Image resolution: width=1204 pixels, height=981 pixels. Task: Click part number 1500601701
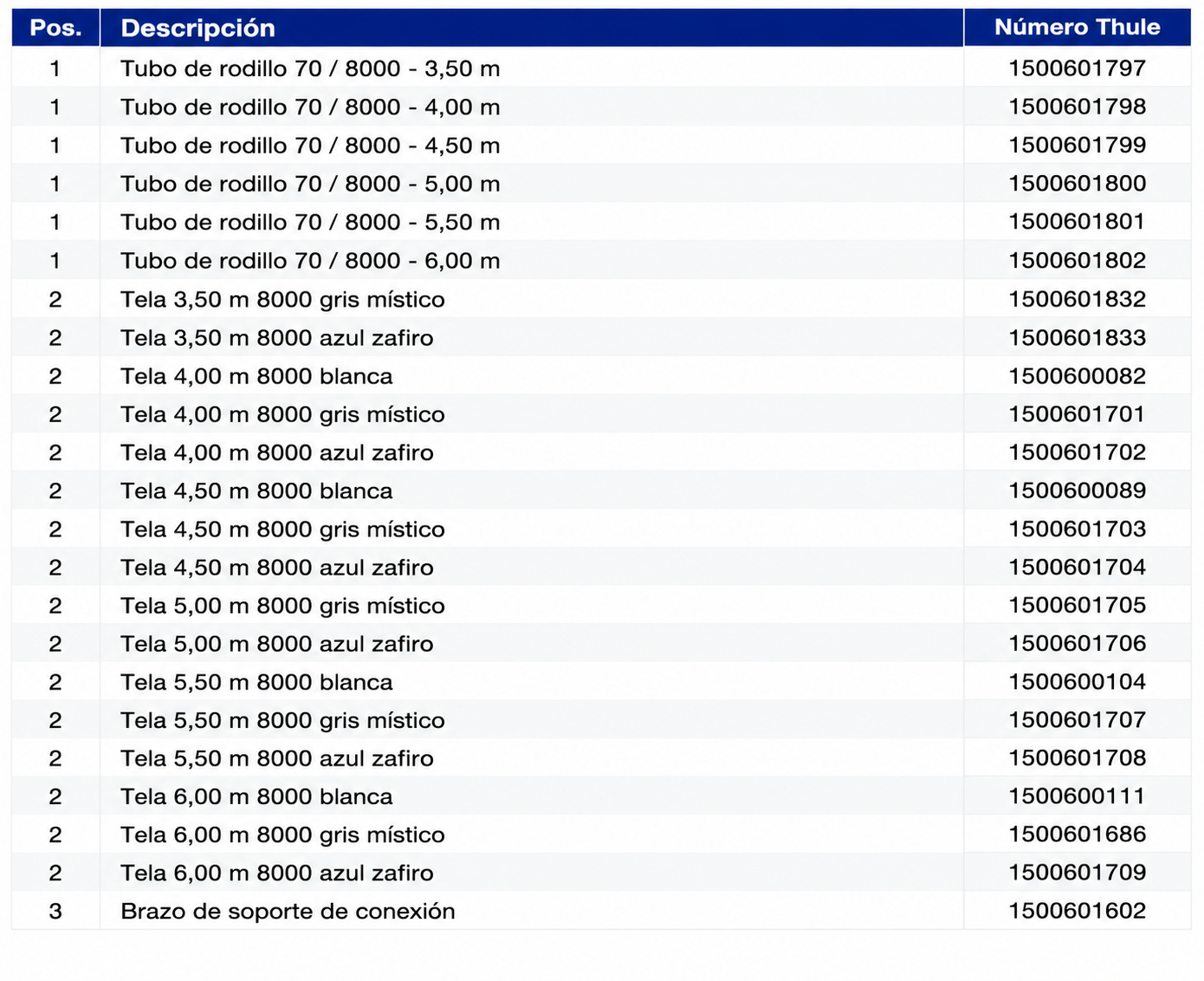[x=1077, y=413]
